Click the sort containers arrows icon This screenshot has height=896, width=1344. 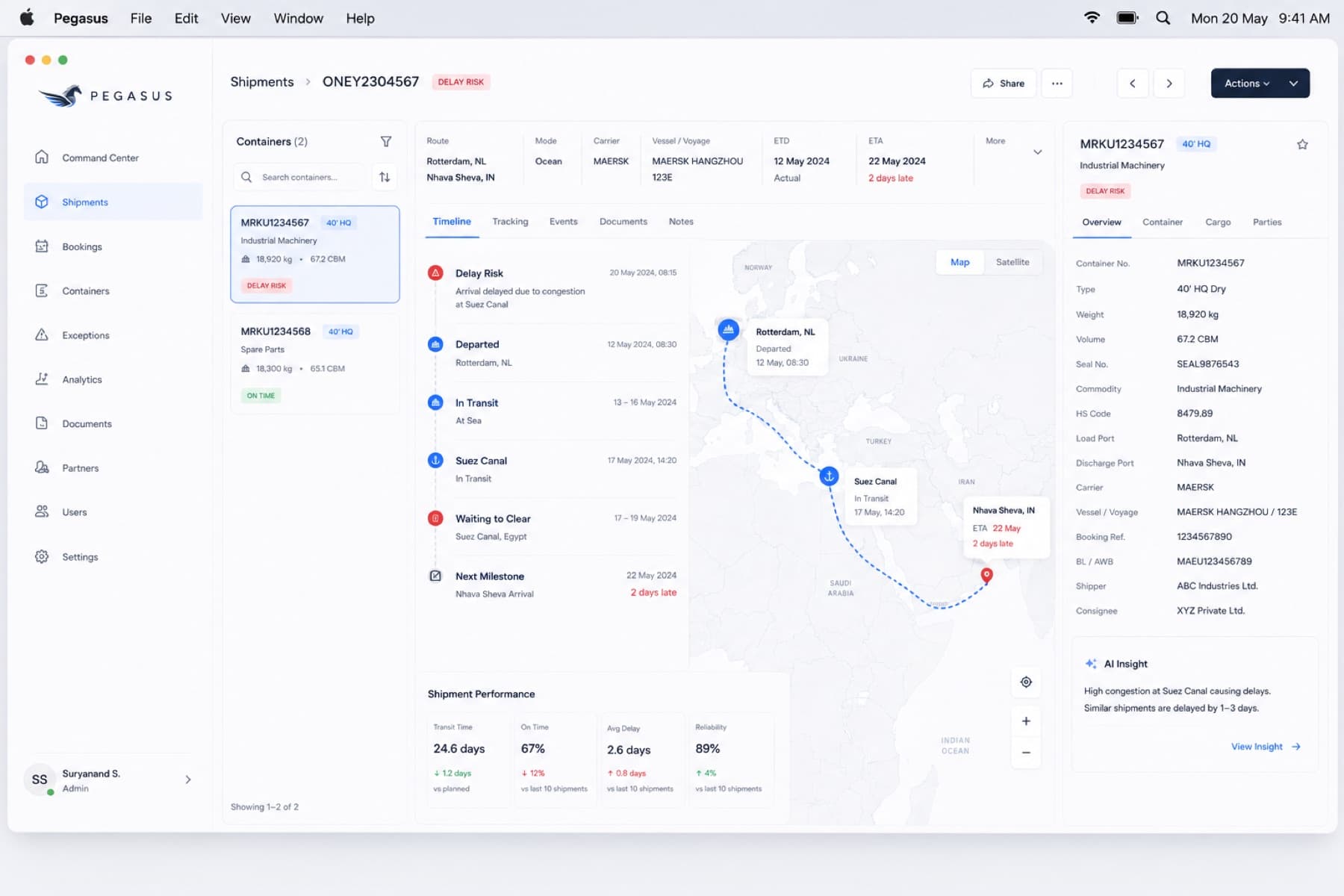(x=385, y=177)
